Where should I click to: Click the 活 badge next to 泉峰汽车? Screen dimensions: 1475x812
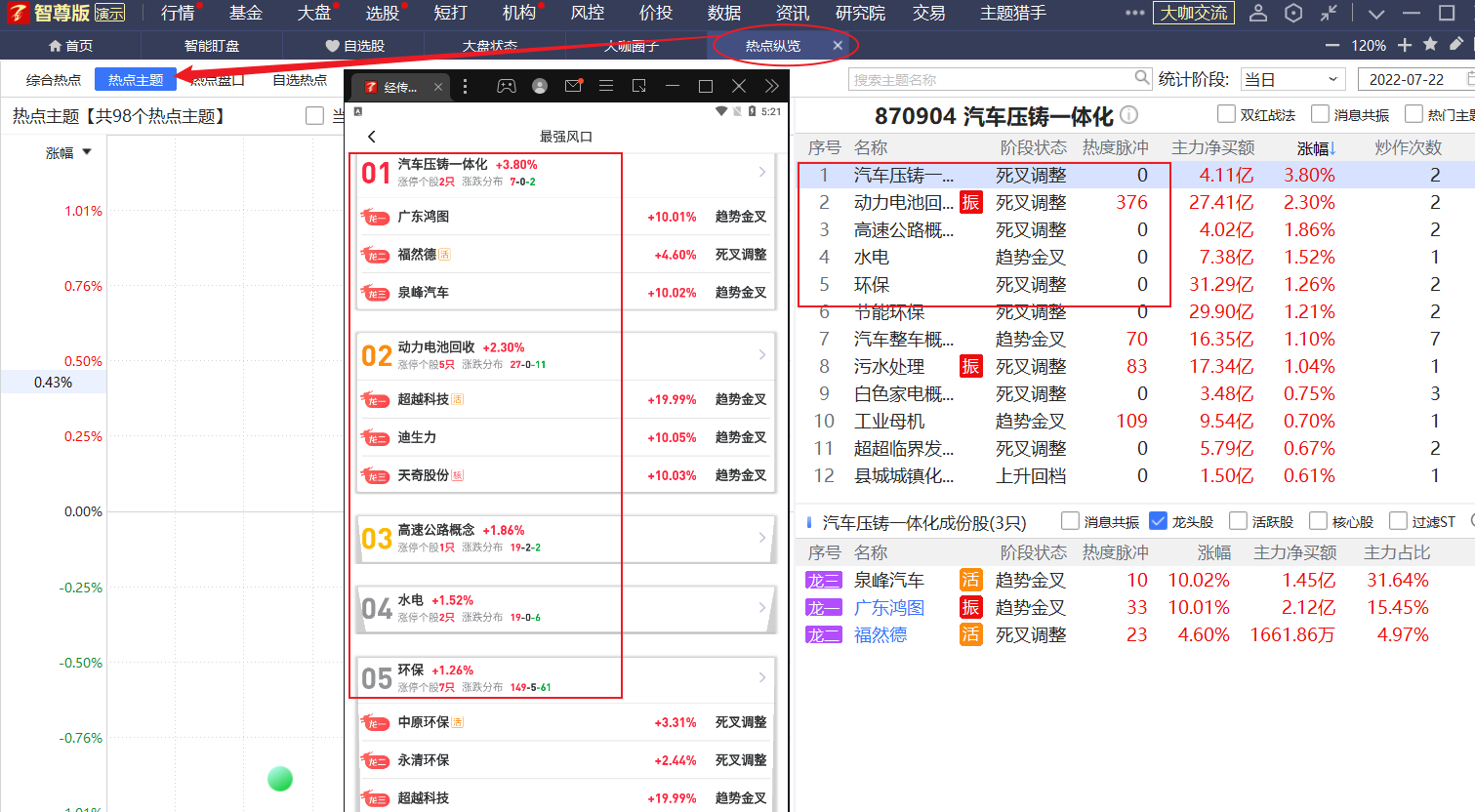pos(970,580)
